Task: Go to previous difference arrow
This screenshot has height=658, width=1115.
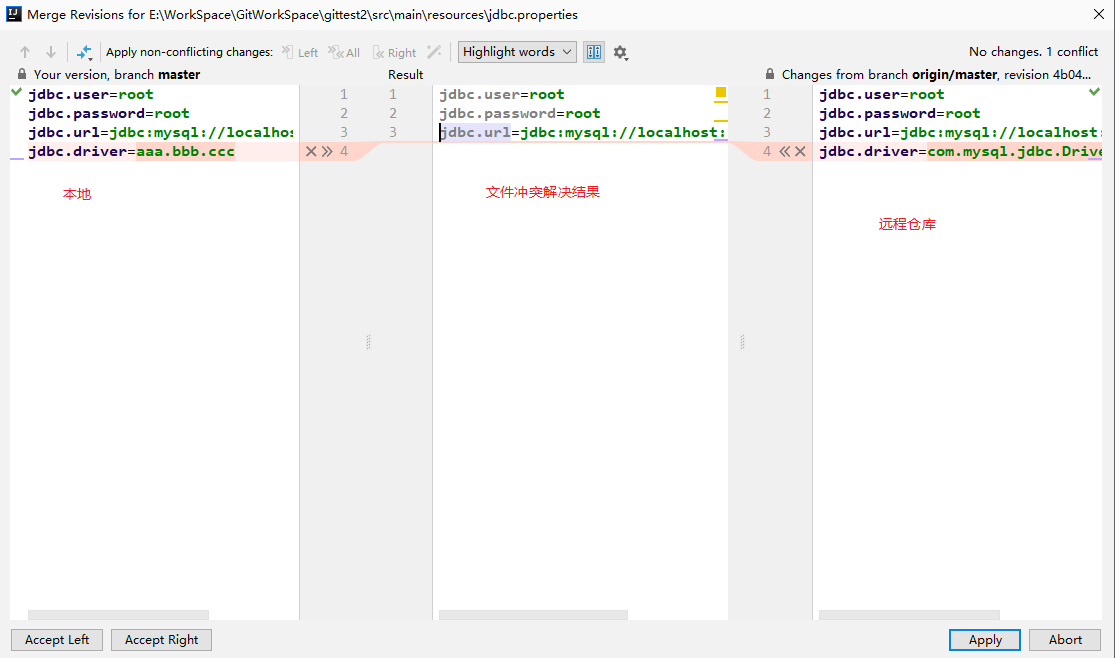Action: point(25,52)
